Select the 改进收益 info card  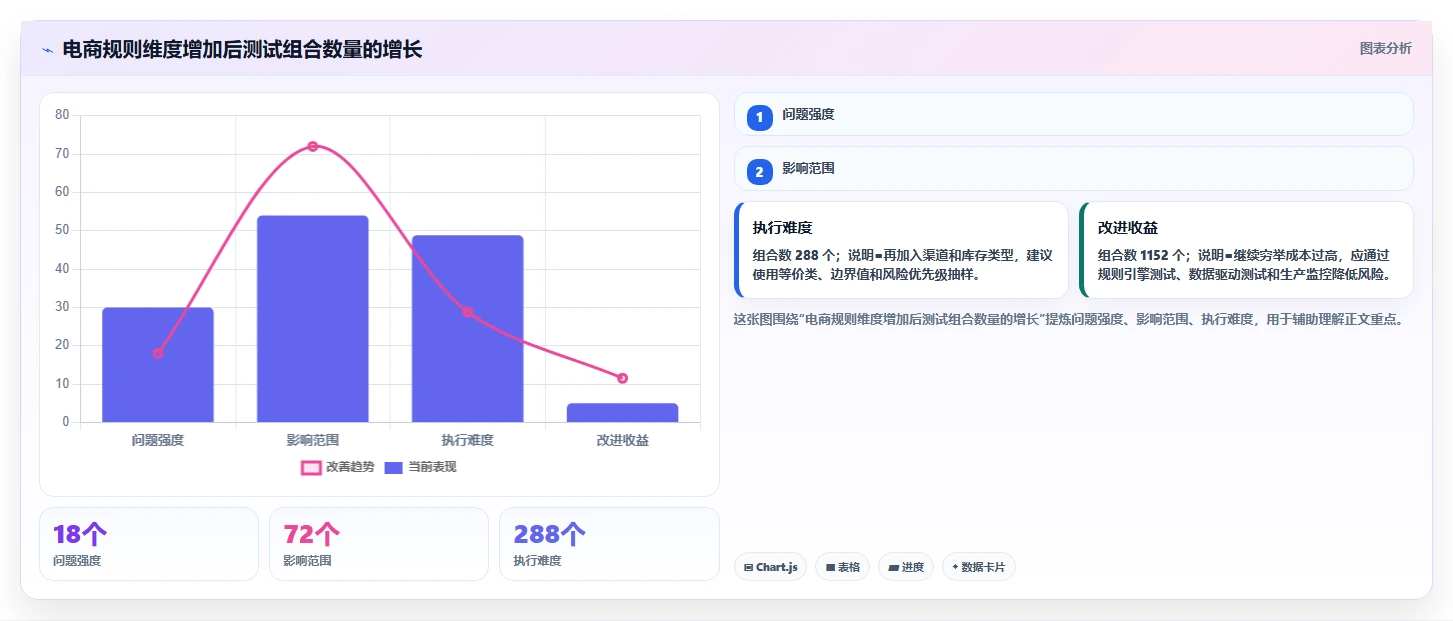coord(1246,250)
